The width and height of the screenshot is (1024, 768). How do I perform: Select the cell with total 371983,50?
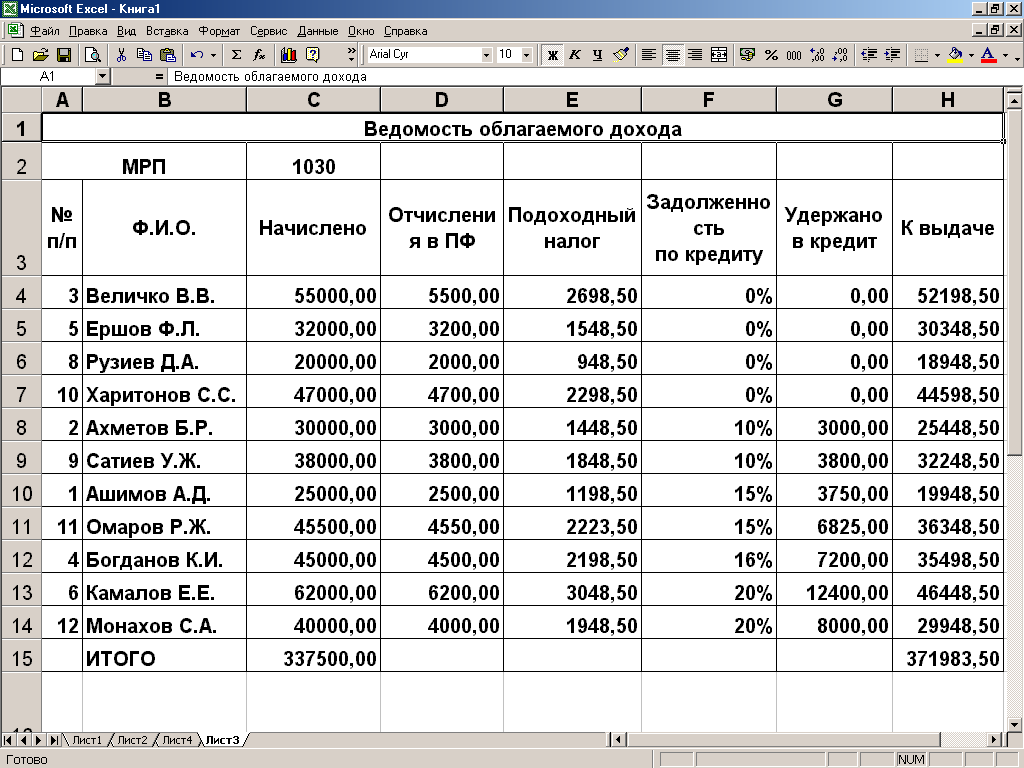coord(948,658)
